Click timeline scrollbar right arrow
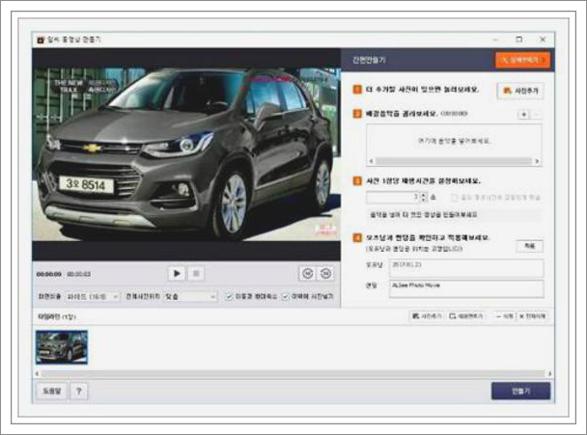This screenshot has width=587, height=435. point(550,374)
